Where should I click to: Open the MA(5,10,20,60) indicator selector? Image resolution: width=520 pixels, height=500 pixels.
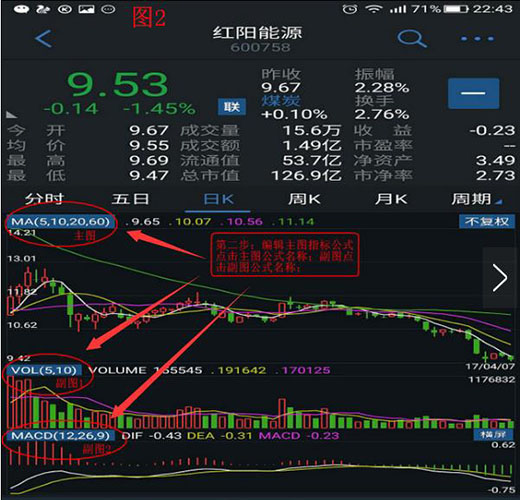click(x=61, y=221)
